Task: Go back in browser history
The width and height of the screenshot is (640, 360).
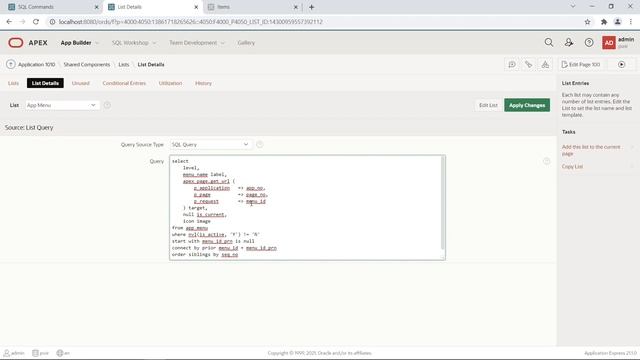Action: point(9,22)
